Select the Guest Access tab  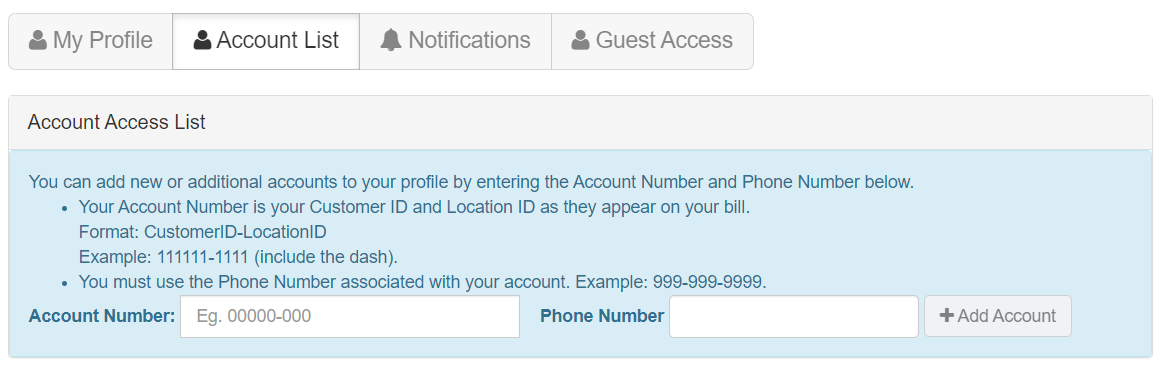click(652, 41)
